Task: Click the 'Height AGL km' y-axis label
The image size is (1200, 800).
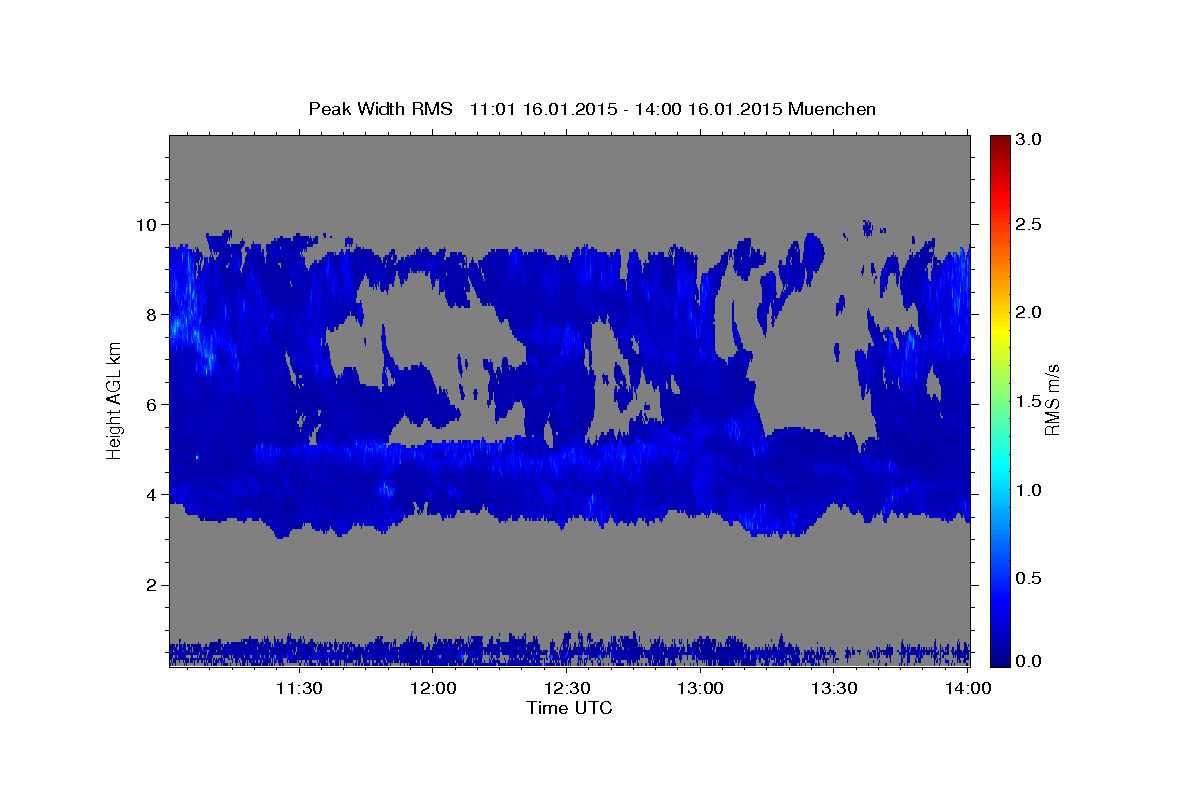Action: click(114, 400)
